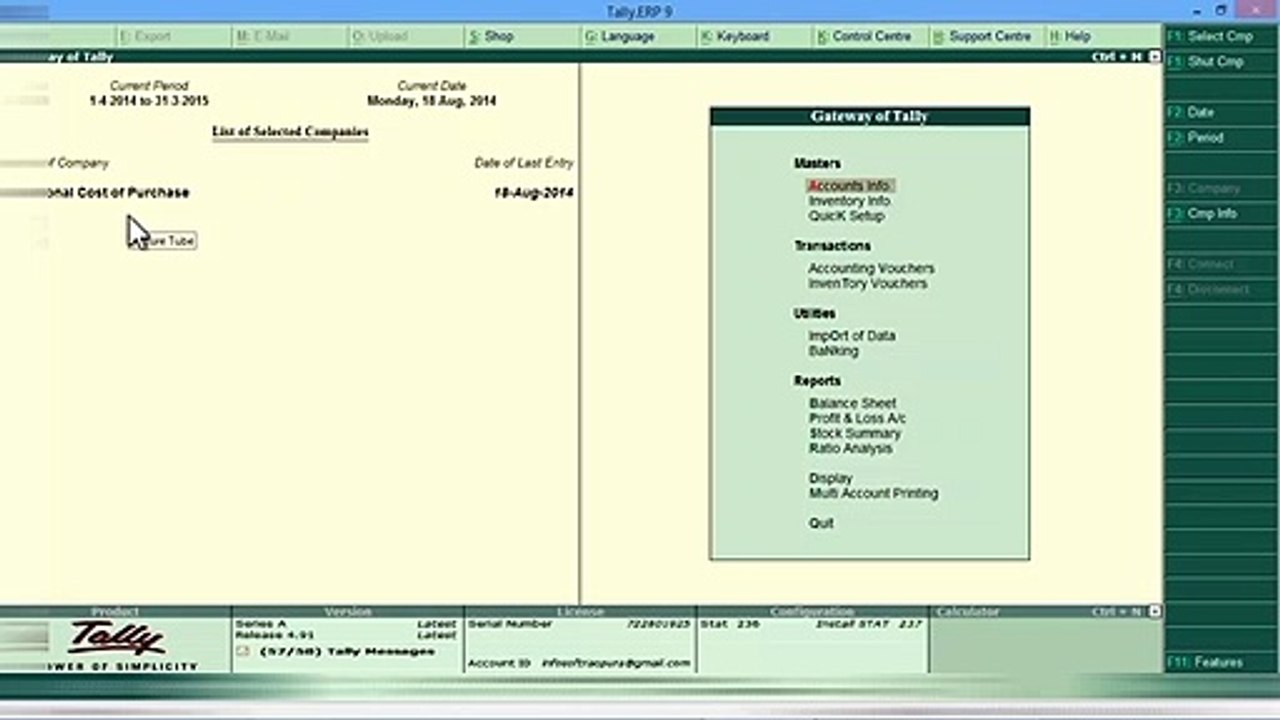Open Stock Summary report
The height and width of the screenshot is (720, 1280).
pyautogui.click(x=855, y=433)
